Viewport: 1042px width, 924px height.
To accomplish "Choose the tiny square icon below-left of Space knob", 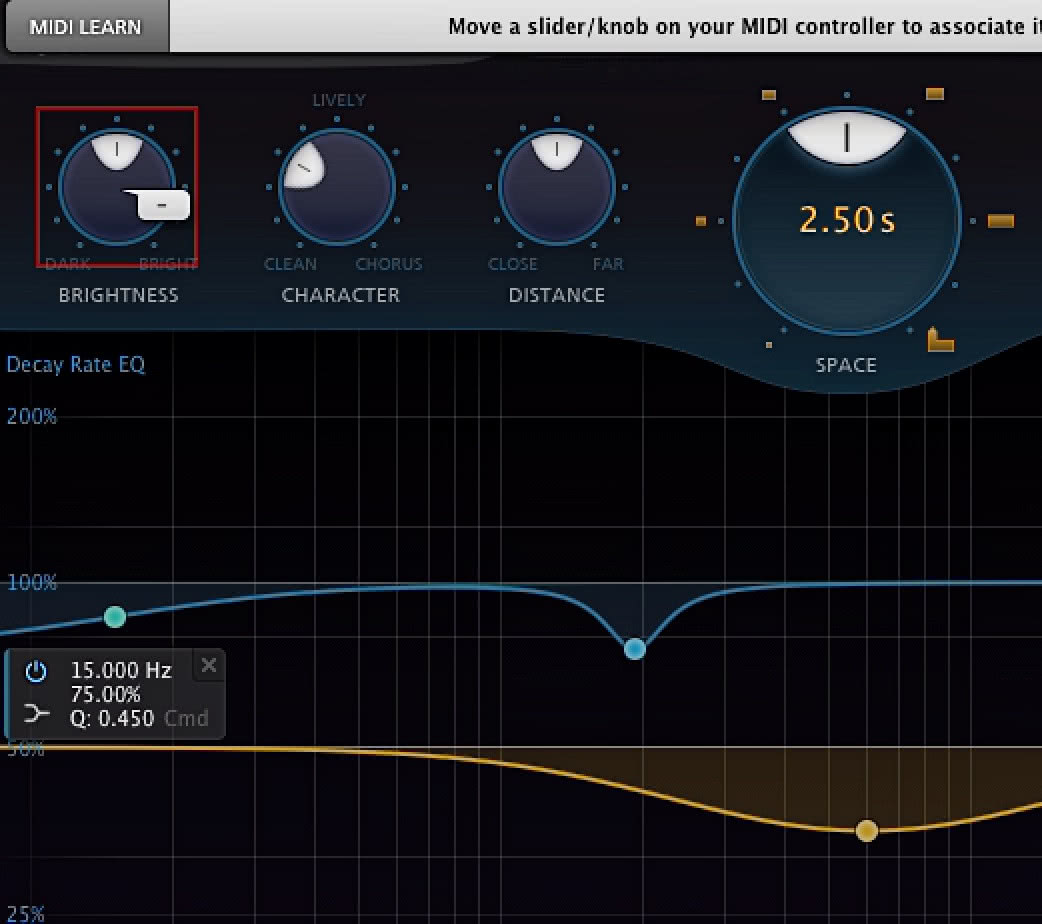I will point(769,344).
